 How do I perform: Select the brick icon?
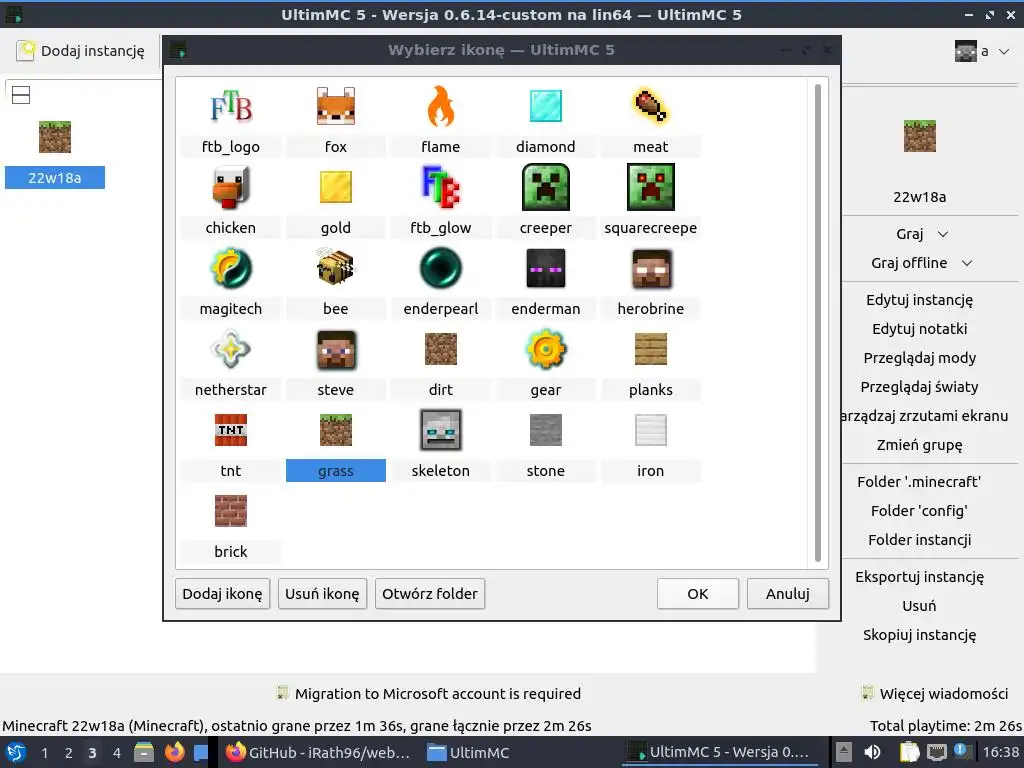231,511
